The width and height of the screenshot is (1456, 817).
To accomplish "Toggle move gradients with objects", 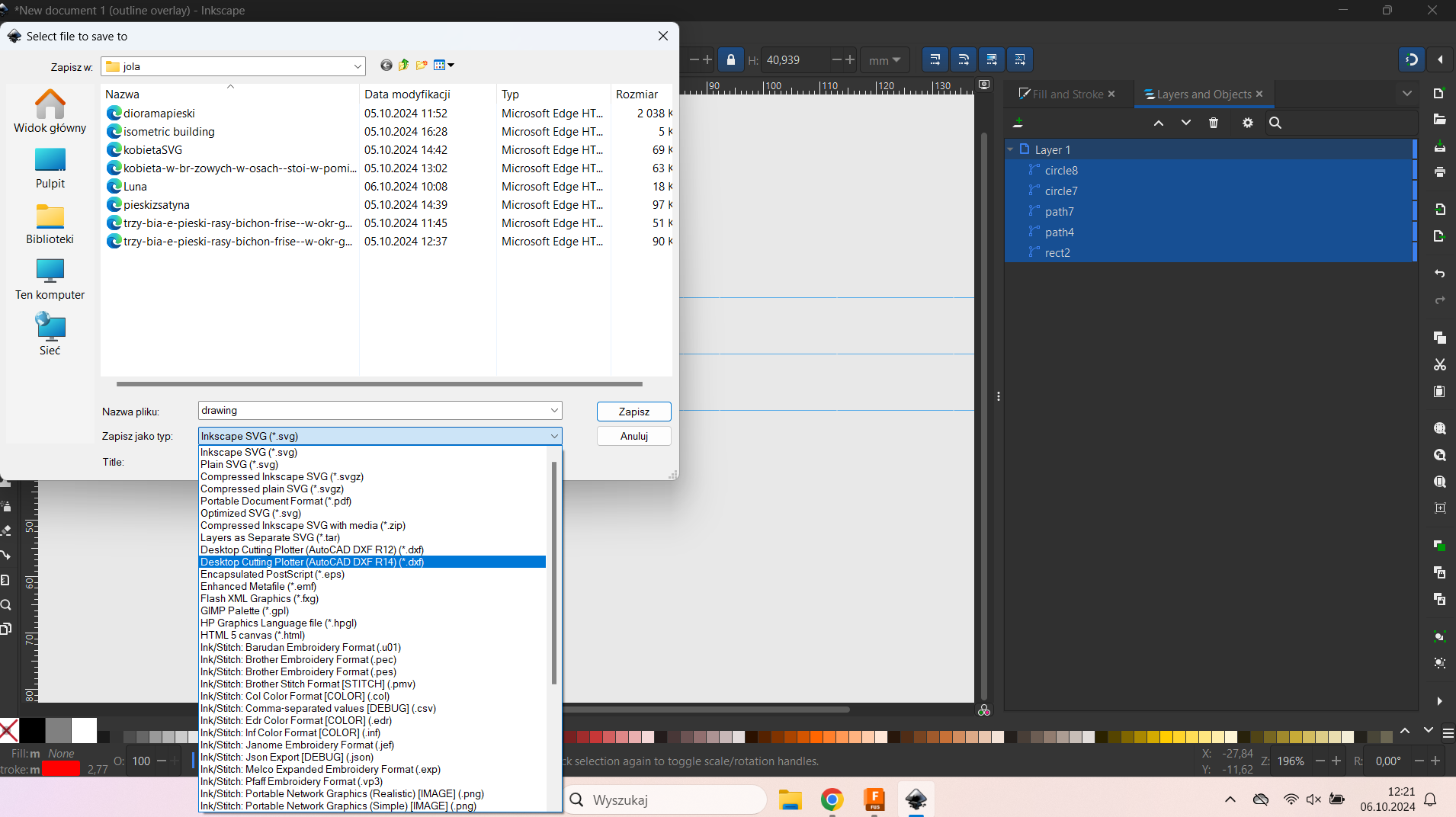I will (x=992, y=59).
